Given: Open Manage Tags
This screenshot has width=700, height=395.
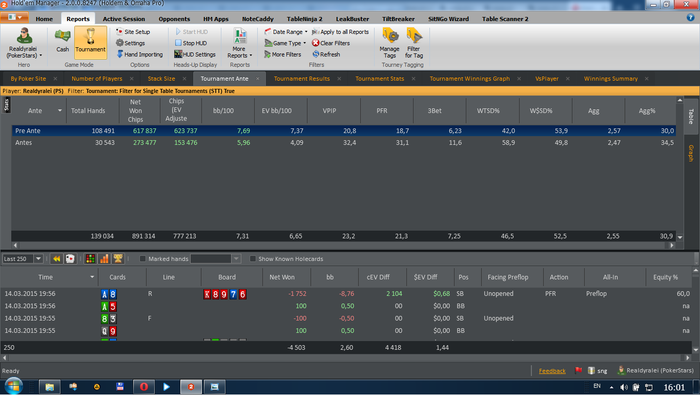Looking at the screenshot, I should pyautogui.click(x=390, y=43).
